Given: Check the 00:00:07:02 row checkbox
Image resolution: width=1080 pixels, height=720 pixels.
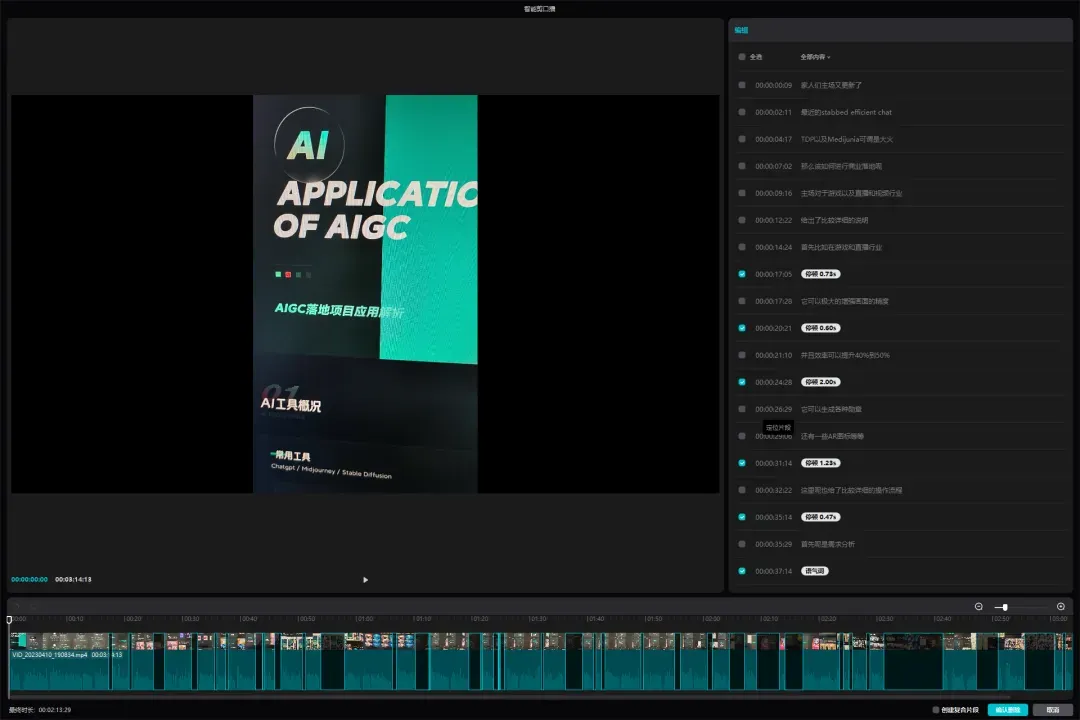Looking at the screenshot, I should click(x=742, y=165).
